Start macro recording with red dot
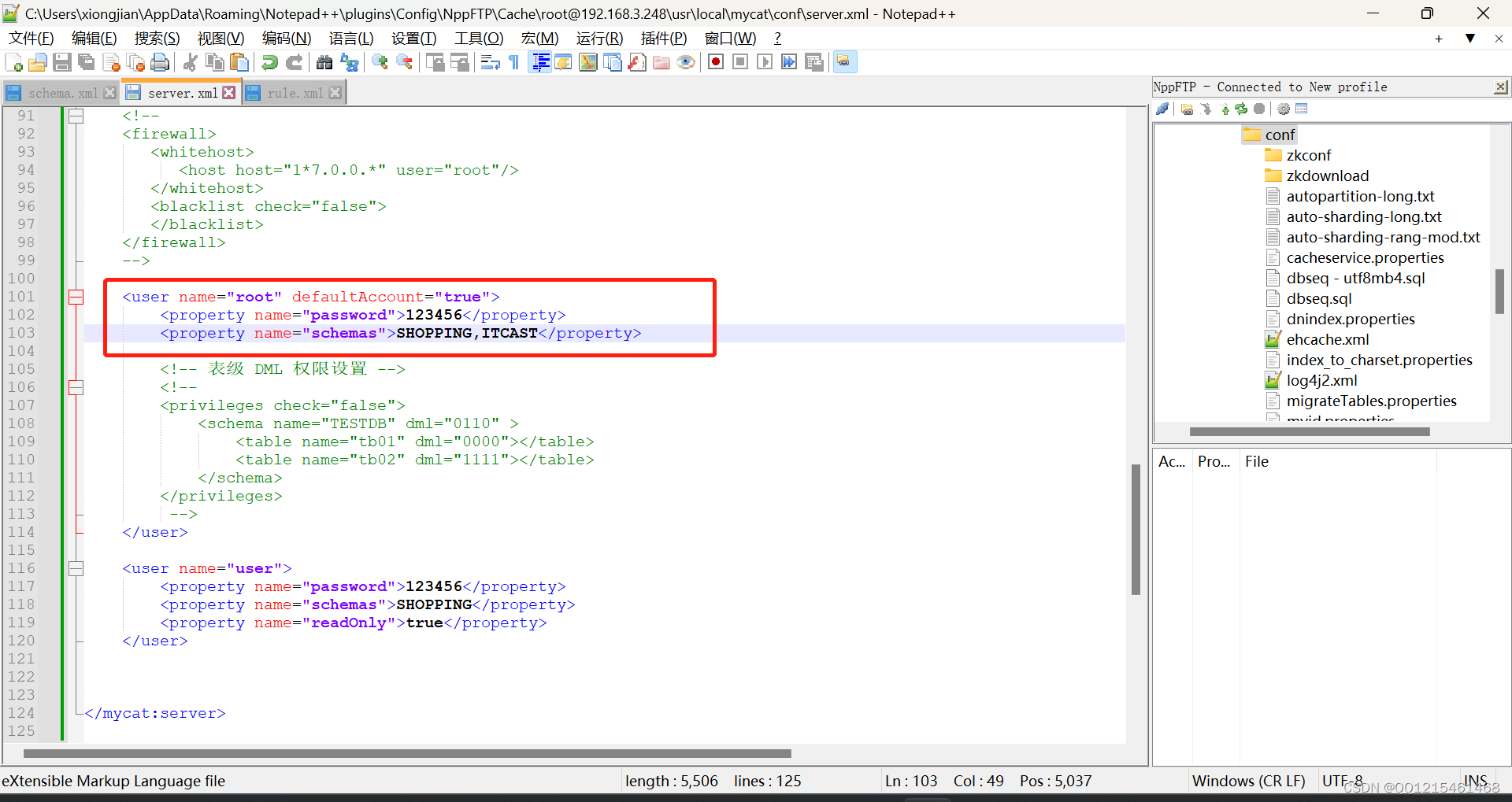The height and width of the screenshot is (802, 1512). click(x=716, y=62)
